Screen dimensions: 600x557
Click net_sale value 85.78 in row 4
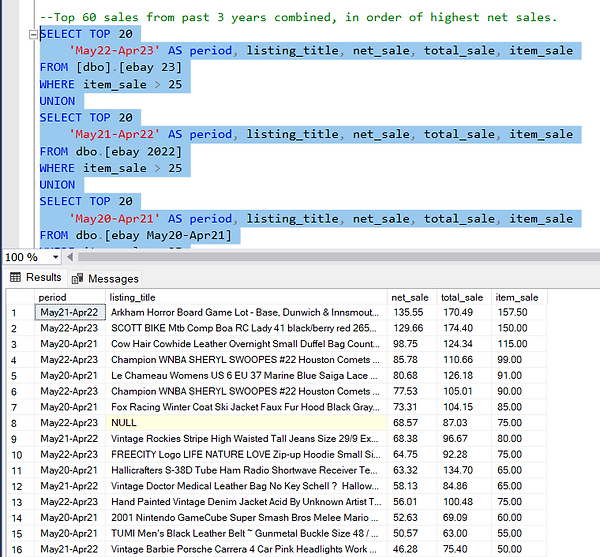click(x=406, y=360)
